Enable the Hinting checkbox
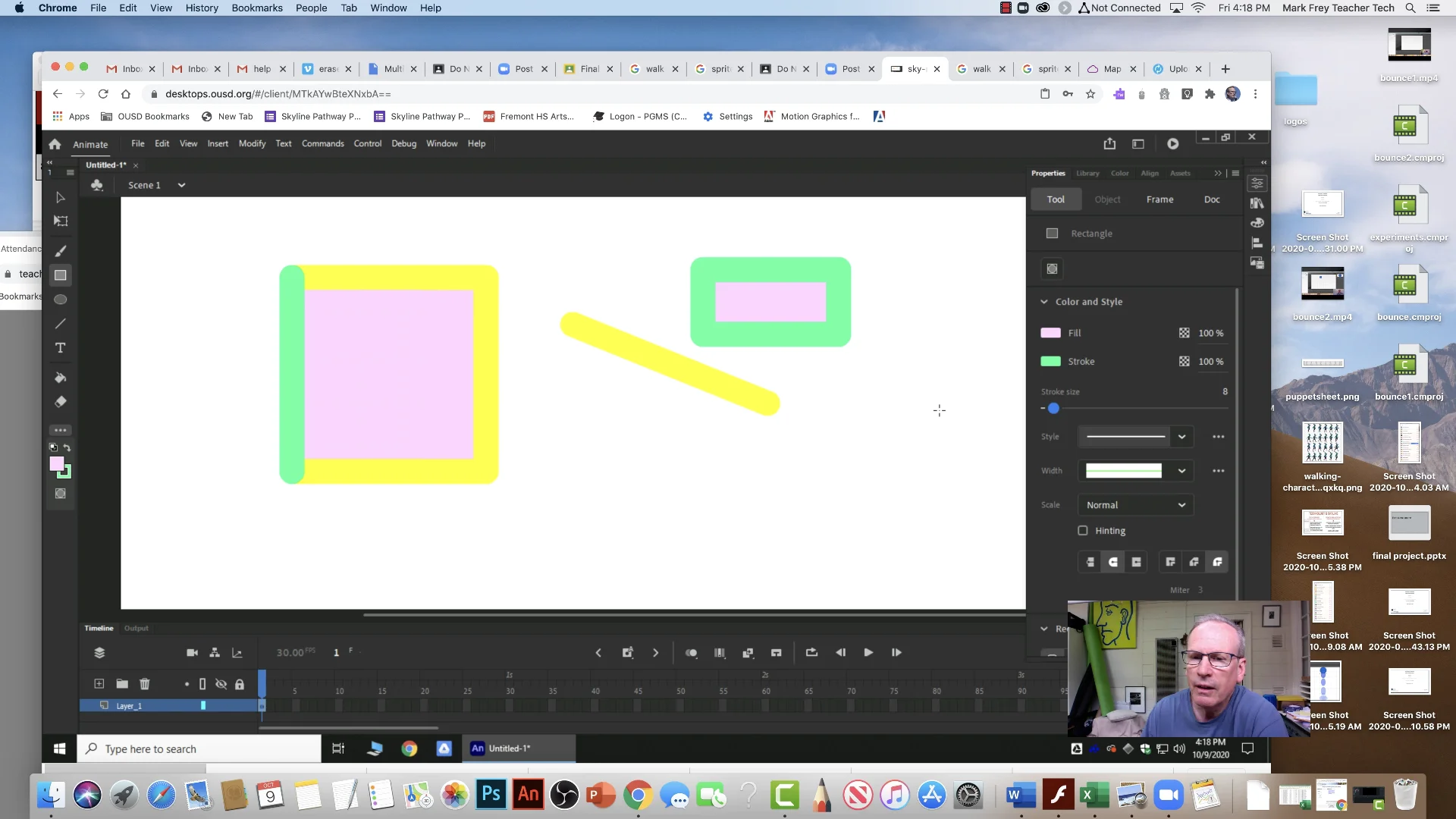The image size is (1456, 819). coord(1083,531)
